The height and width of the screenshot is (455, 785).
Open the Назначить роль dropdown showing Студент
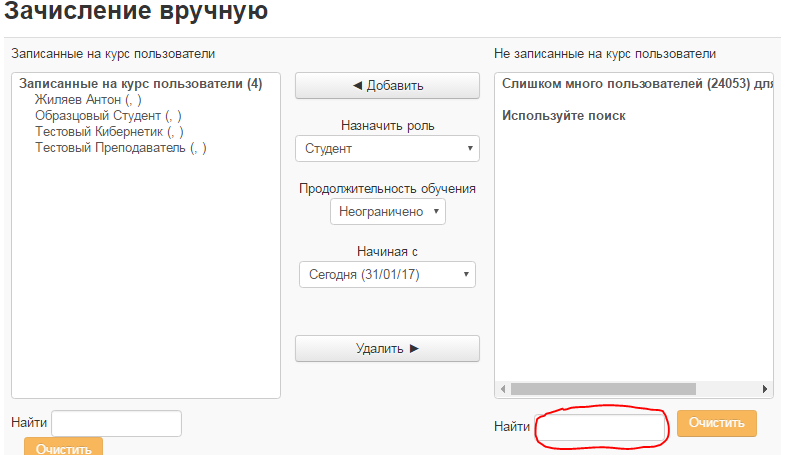387,149
